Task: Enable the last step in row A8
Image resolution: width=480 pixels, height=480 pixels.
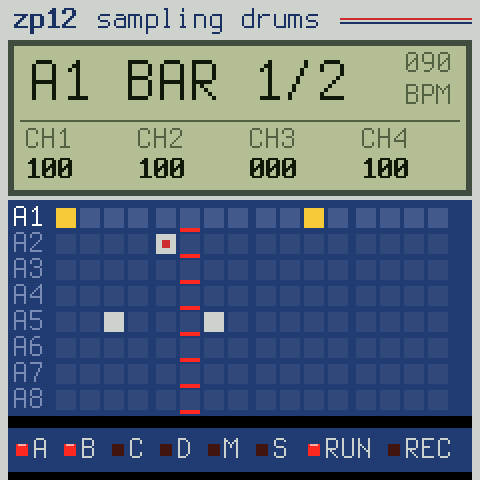Action: (438, 400)
